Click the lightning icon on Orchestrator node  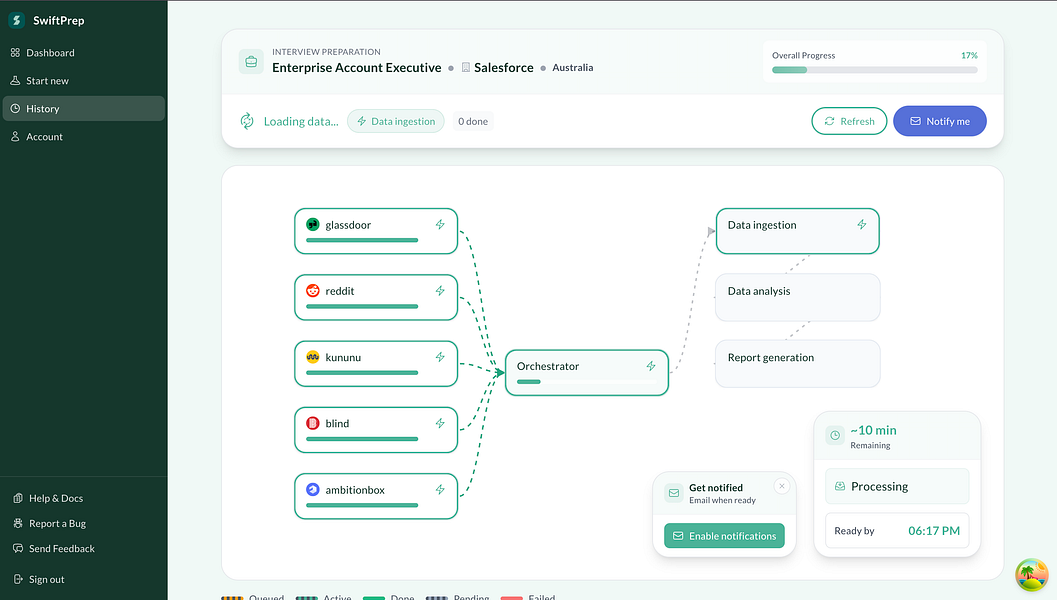[x=651, y=366]
